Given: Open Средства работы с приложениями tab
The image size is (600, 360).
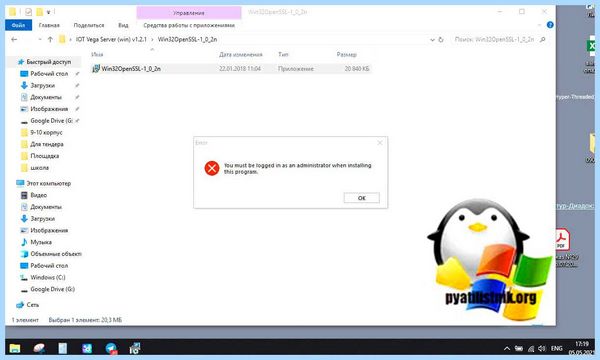Looking at the screenshot, I should pos(189,25).
